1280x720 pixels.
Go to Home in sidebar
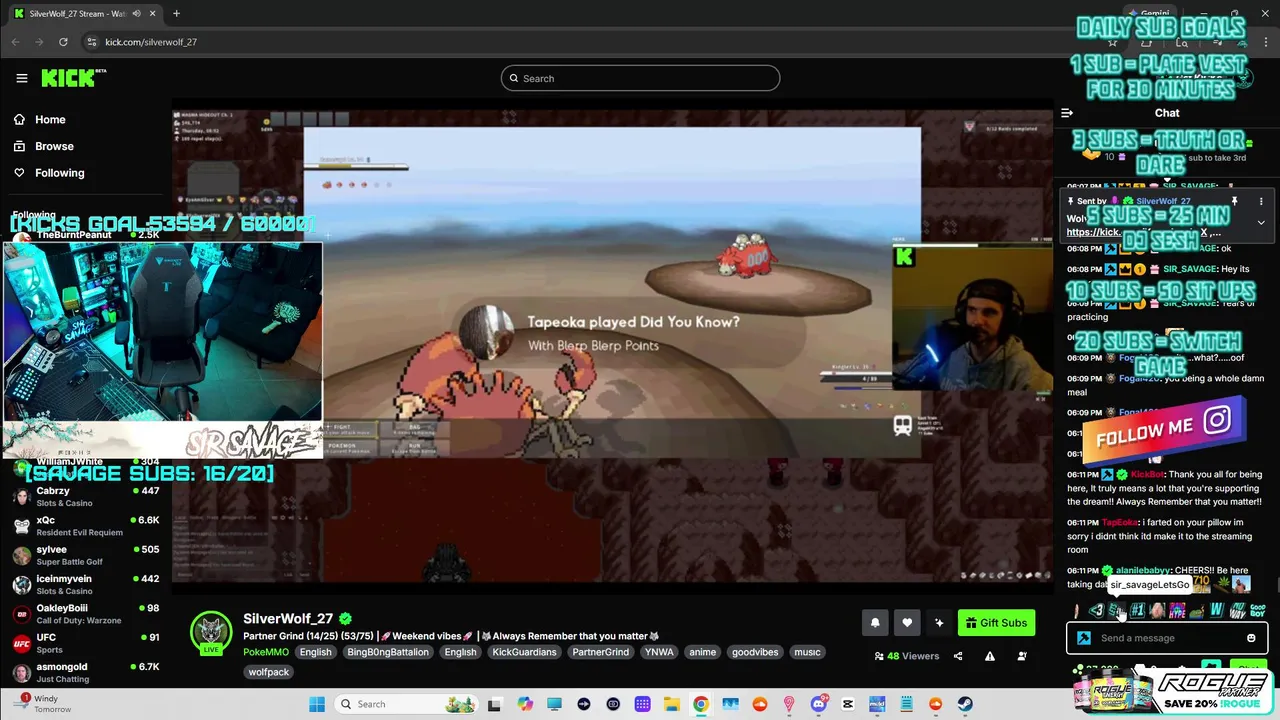[x=50, y=119]
